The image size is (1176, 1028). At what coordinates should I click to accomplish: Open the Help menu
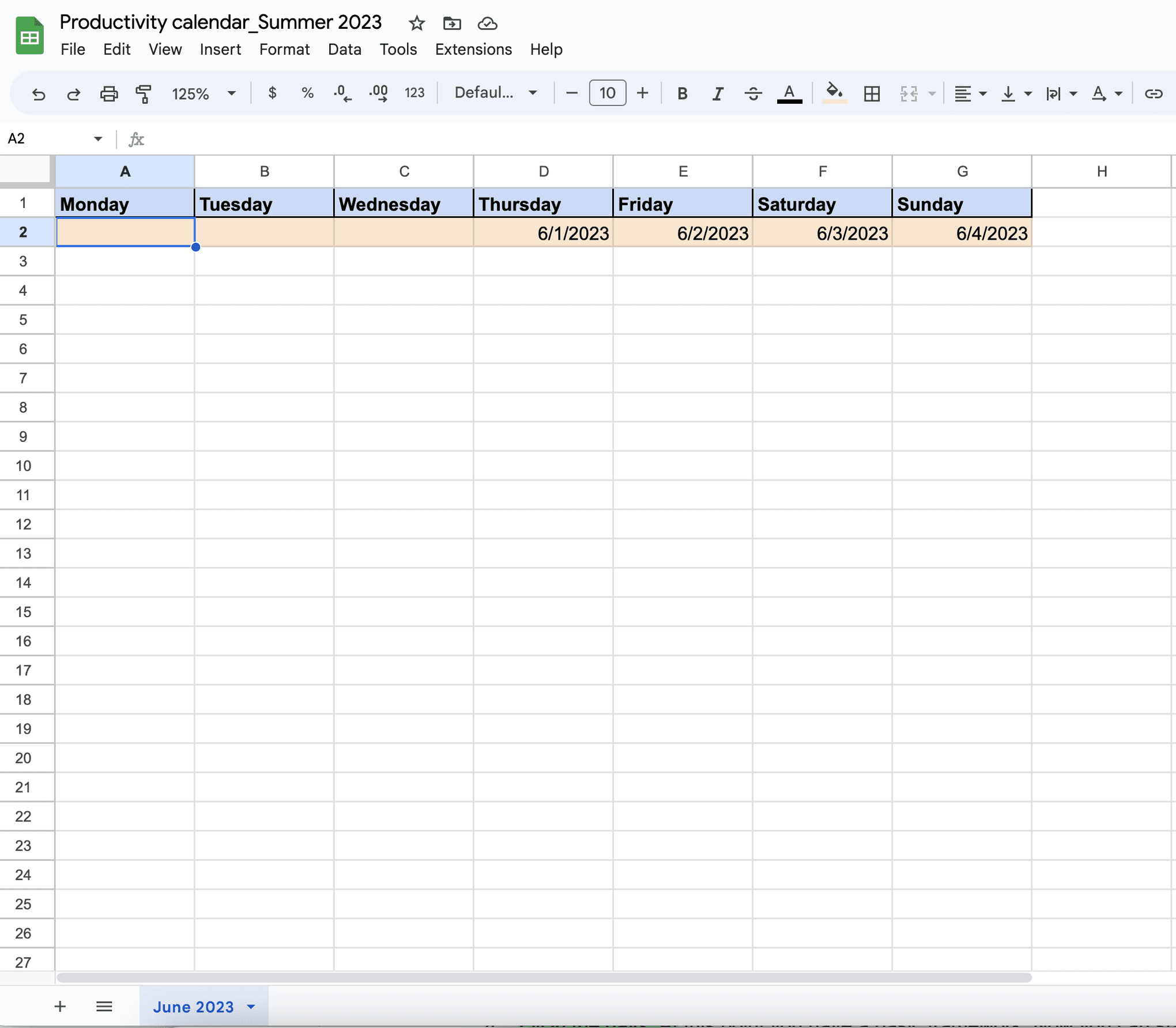click(546, 50)
